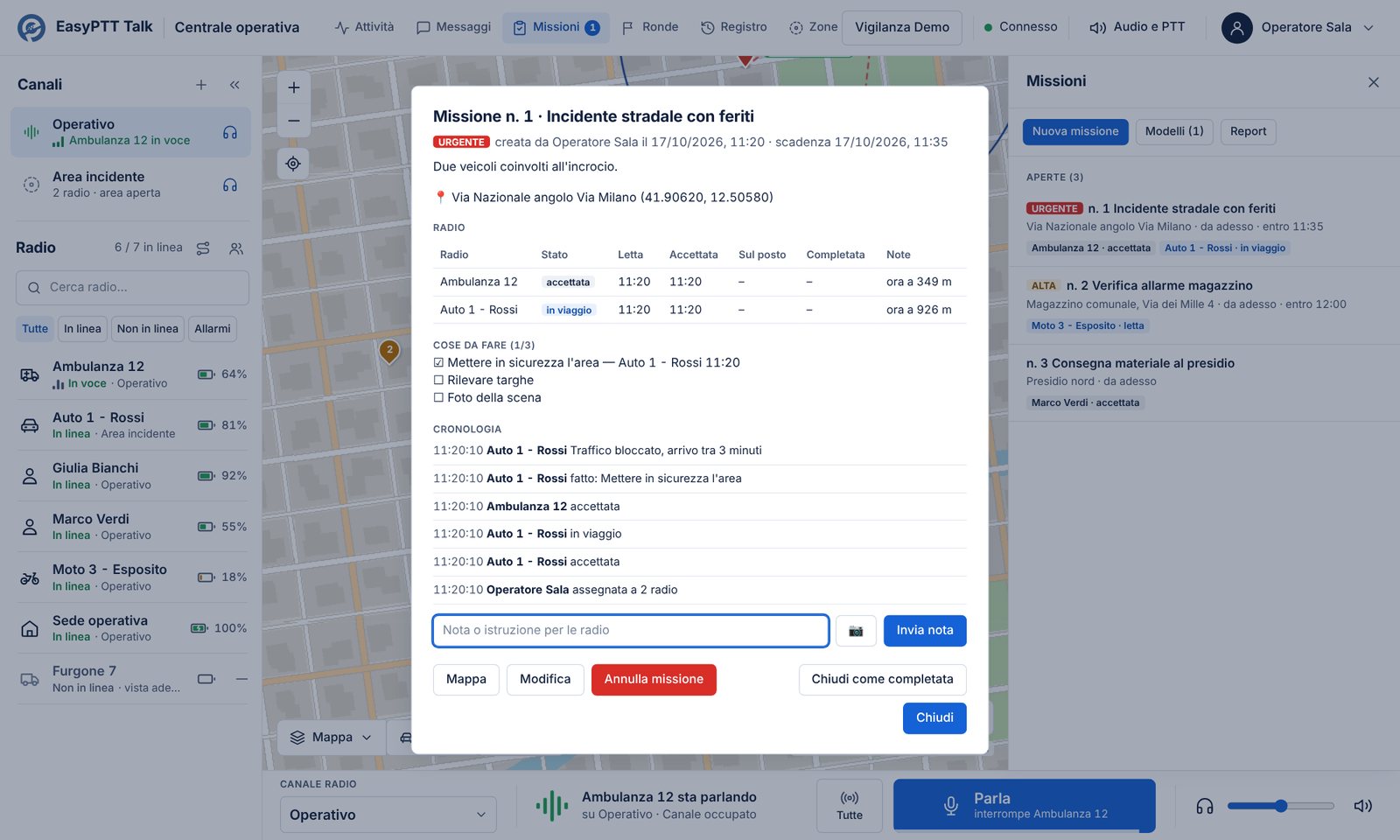The width and height of the screenshot is (1400, 840).
Task: Open the Modelli (1) templates
Action: pyautogui.click(x=1174, y=132)
